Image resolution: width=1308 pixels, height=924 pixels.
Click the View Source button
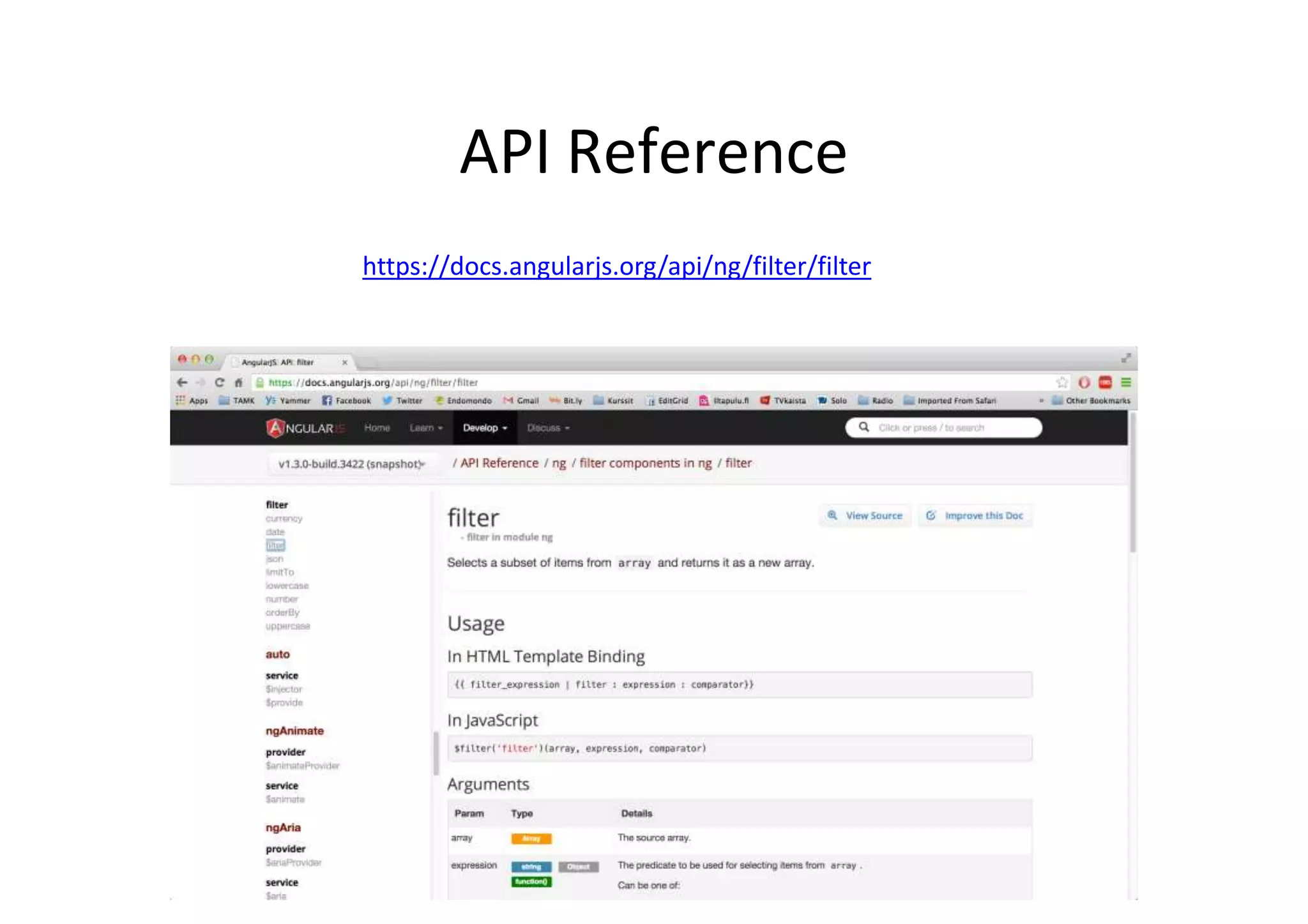click(x=865, y=515)
